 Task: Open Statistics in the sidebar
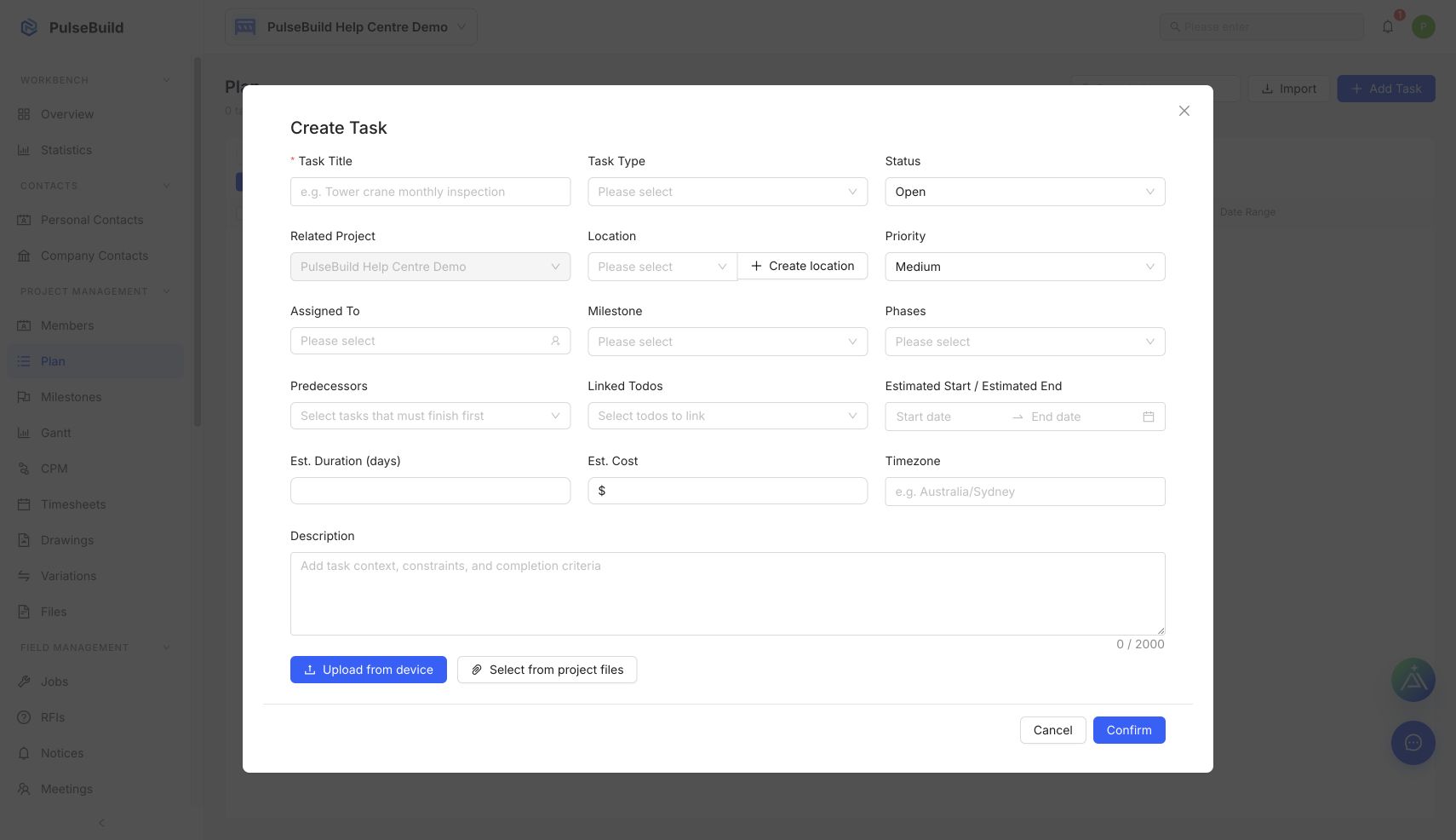point(95,150)
